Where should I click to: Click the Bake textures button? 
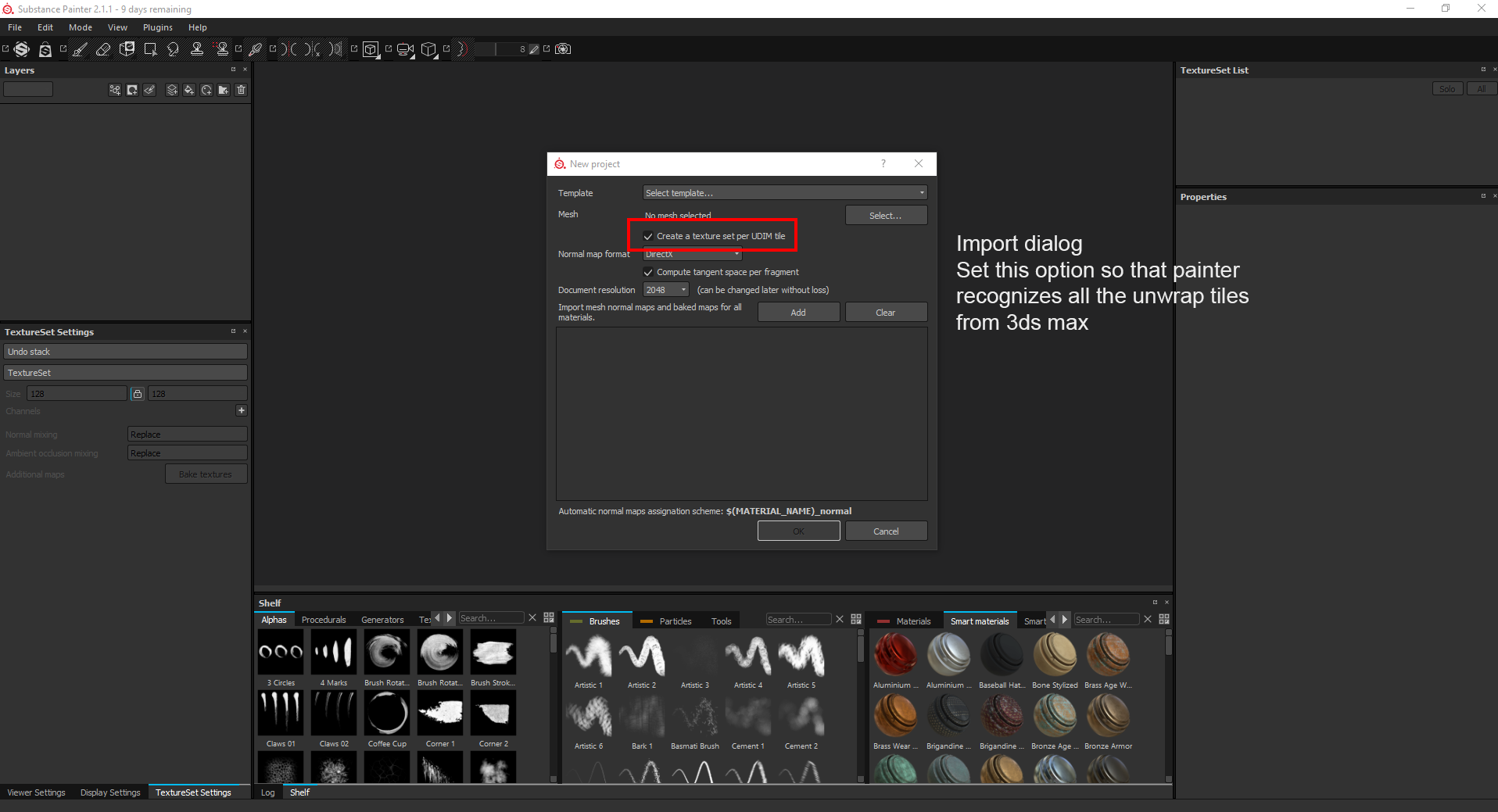click(206, 474)
